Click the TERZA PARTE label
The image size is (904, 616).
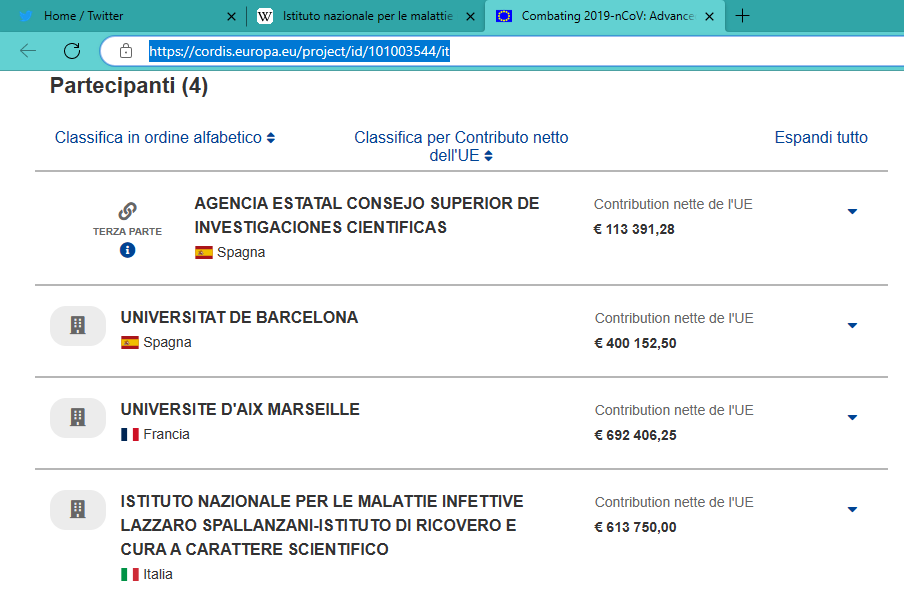click(x=127, y=232)
